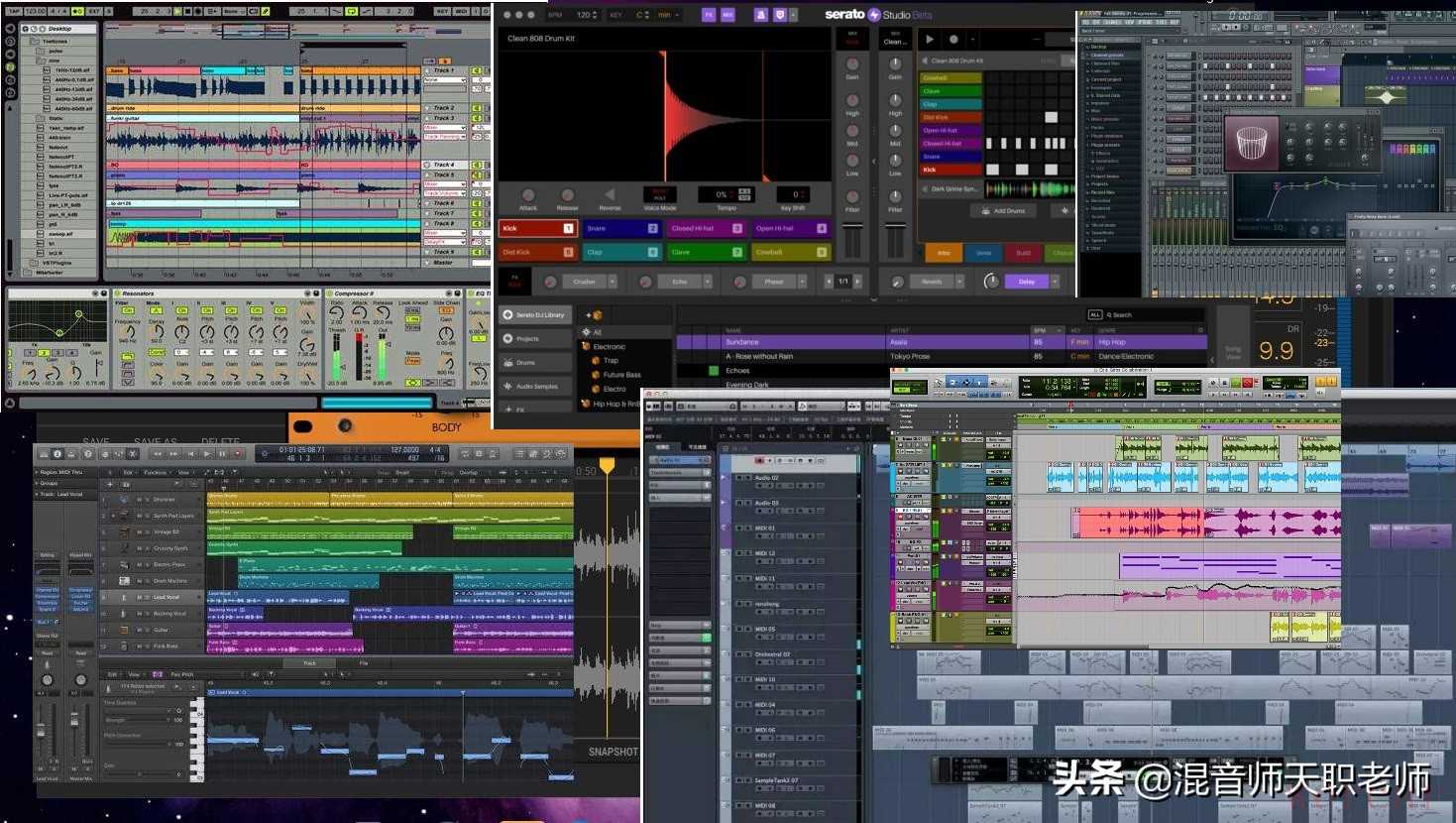Open the Serato DJ Library panel

click(535, 315)
